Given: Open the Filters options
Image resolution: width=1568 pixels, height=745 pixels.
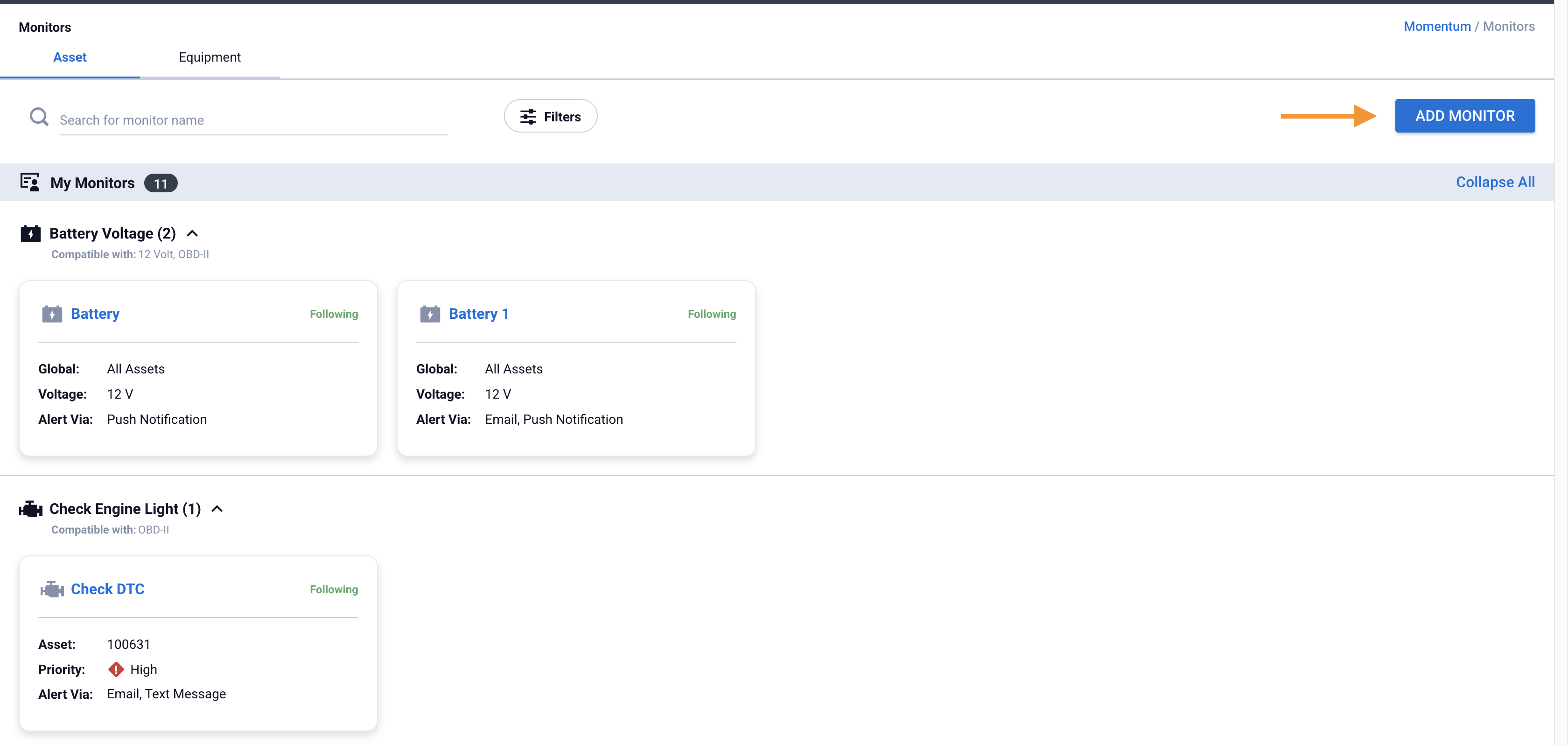Looking at the screenshot, I should click(550, 116).
